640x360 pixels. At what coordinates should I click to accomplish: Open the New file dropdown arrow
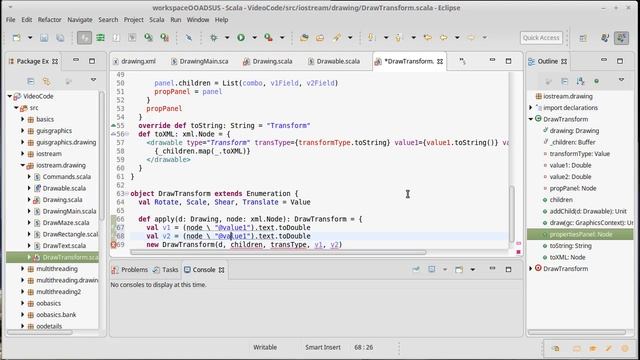tap(30, 38)
